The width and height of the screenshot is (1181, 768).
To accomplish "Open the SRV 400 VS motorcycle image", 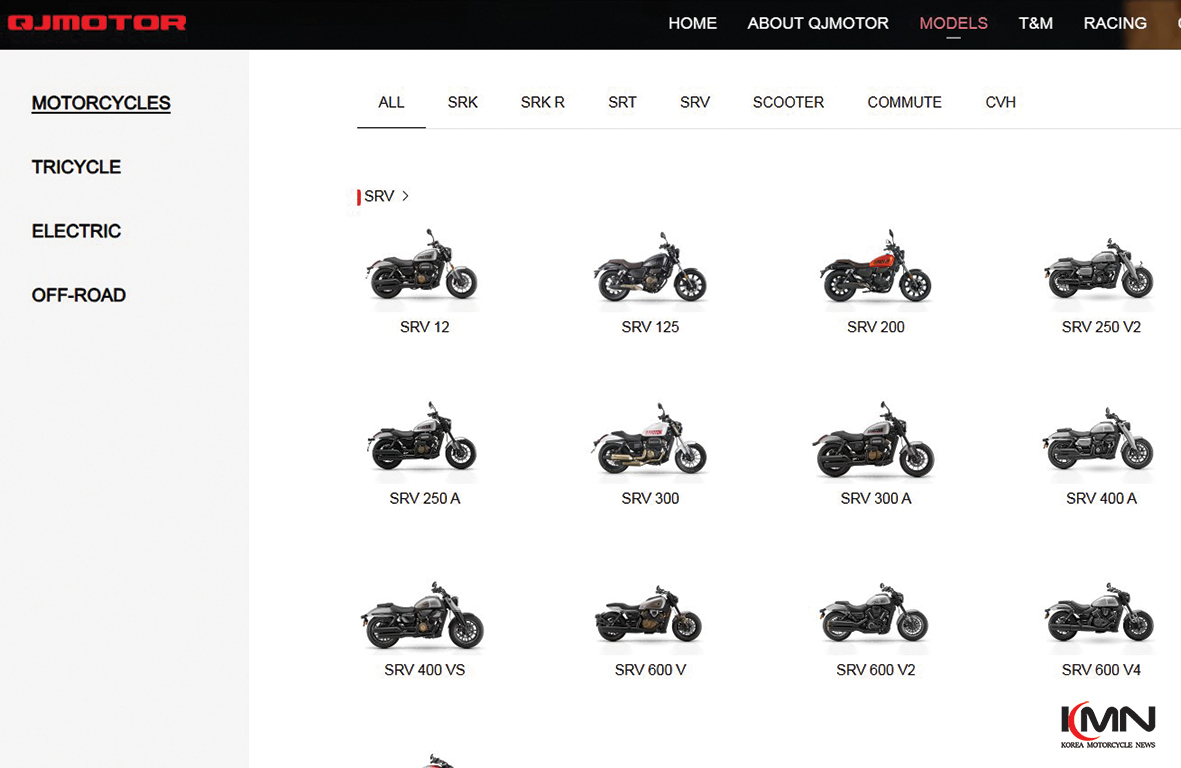I will click(x=423, y=616).
